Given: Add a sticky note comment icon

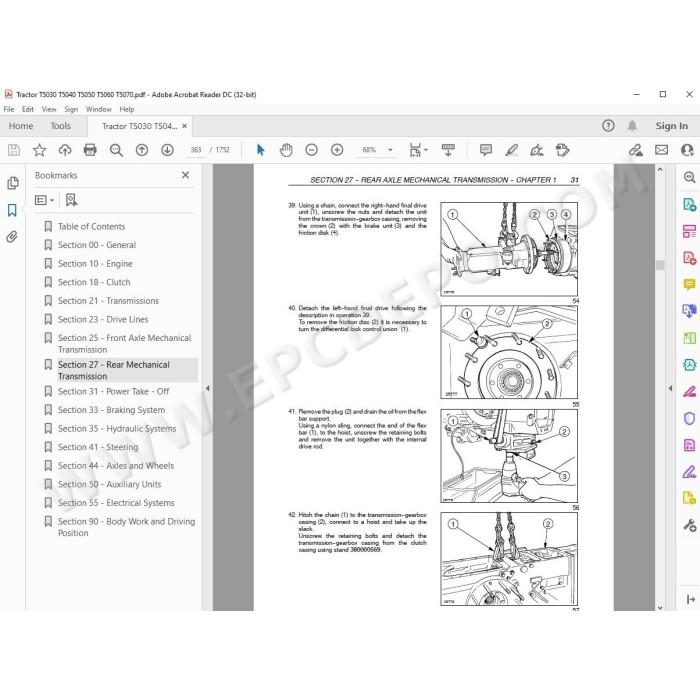Looking at the screenshot, I should tap(486, 150).
